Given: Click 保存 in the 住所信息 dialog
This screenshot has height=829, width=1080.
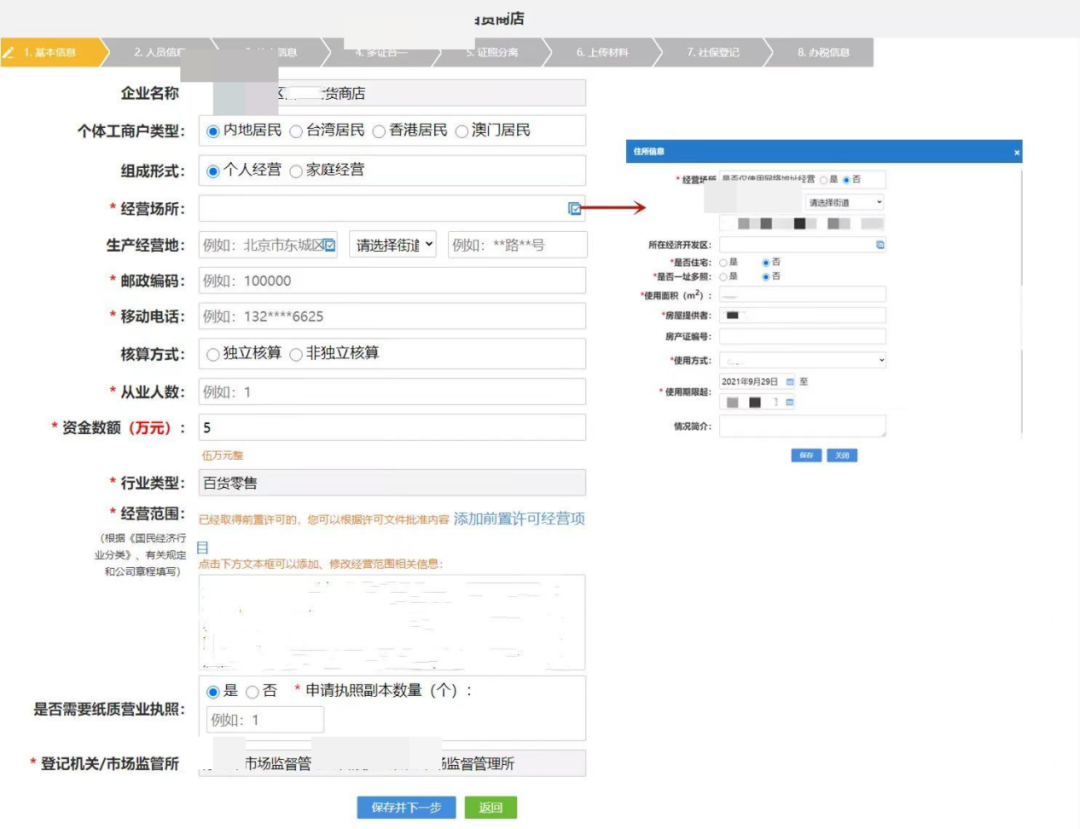Looking at the screenshot, I should [805, 455].
